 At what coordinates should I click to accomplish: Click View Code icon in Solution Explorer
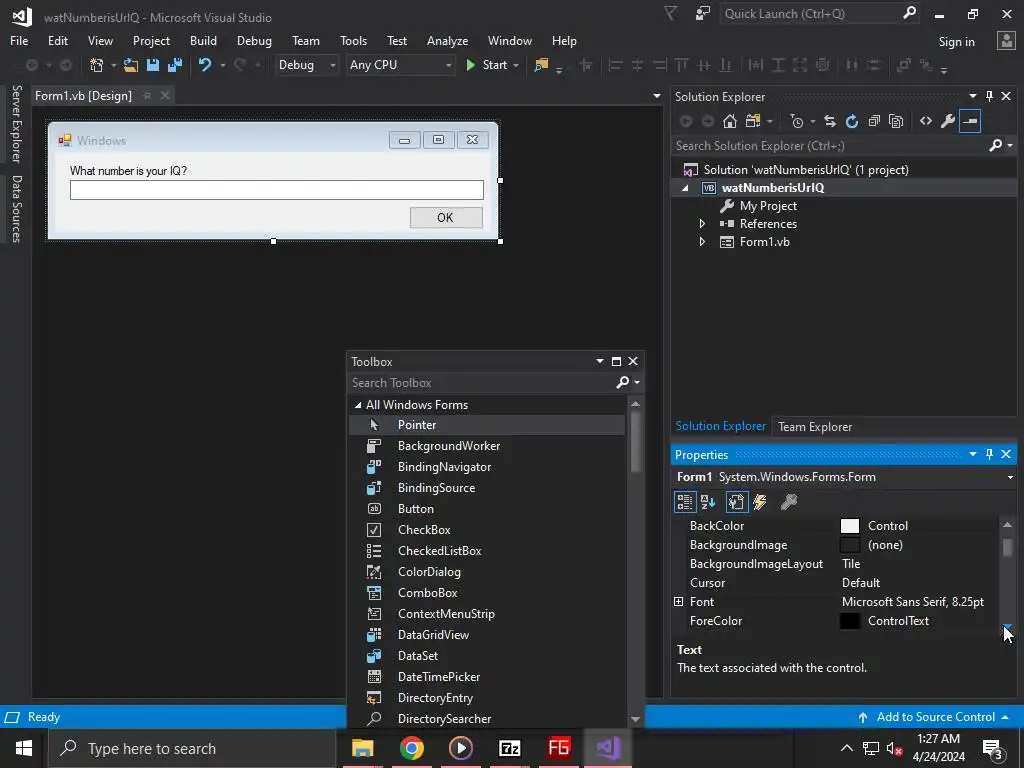click(x=925, y=121)
